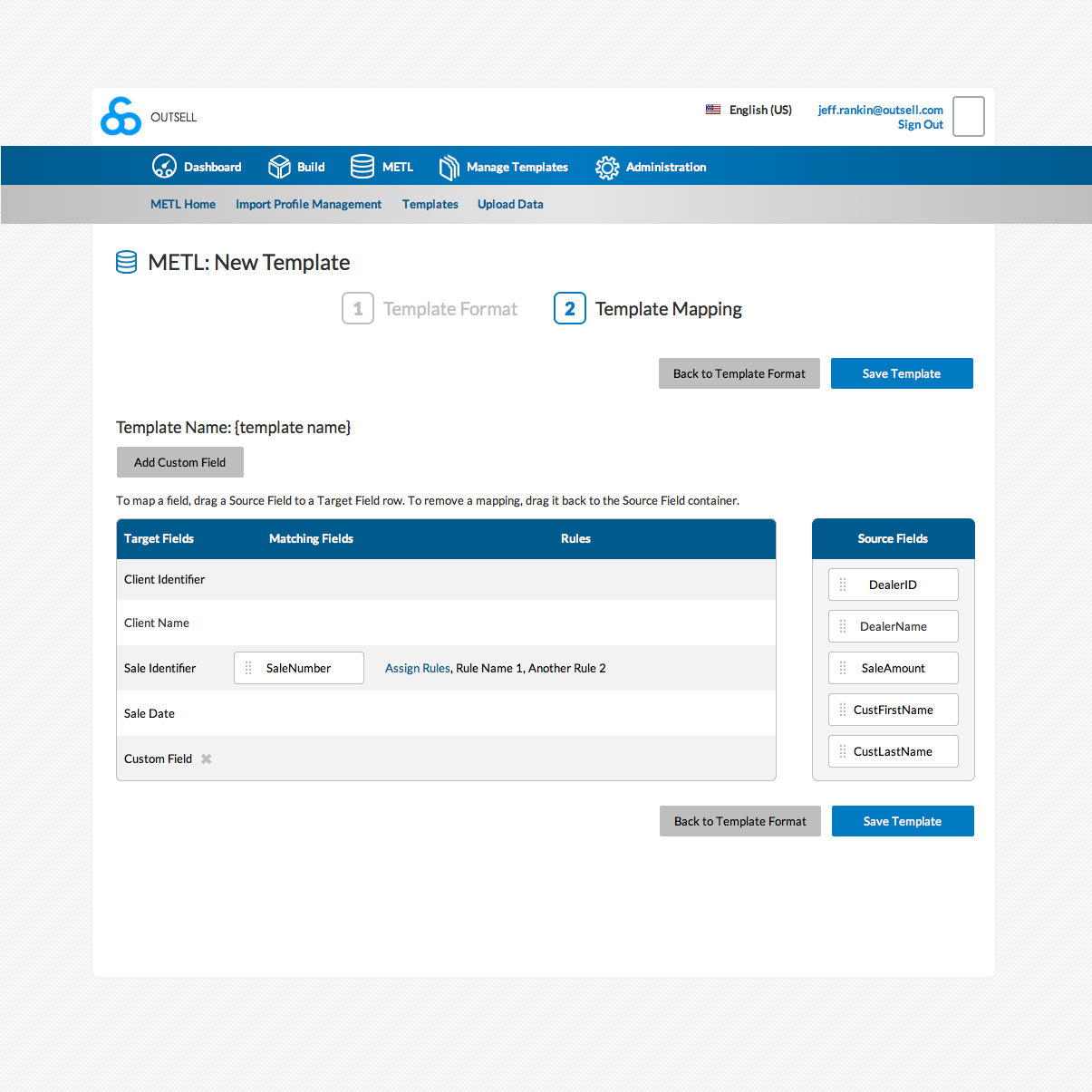Open Administration gear icon

607,168
